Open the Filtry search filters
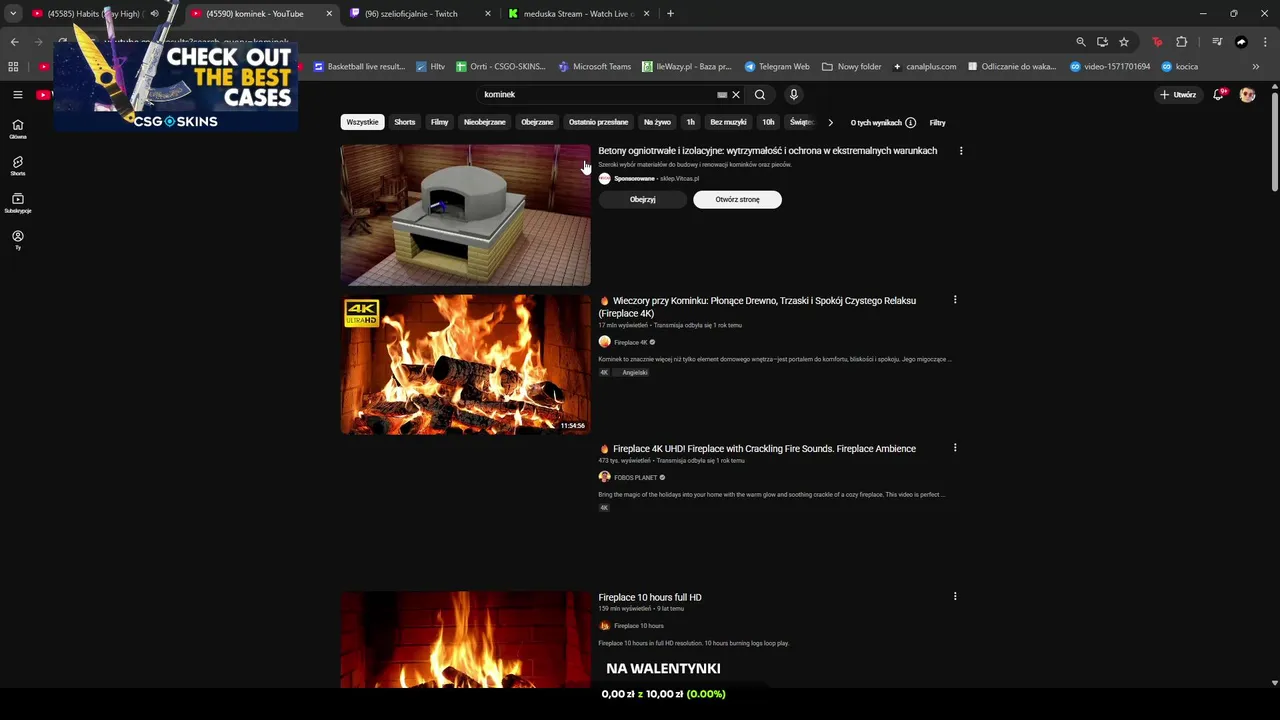 [937, 123]
